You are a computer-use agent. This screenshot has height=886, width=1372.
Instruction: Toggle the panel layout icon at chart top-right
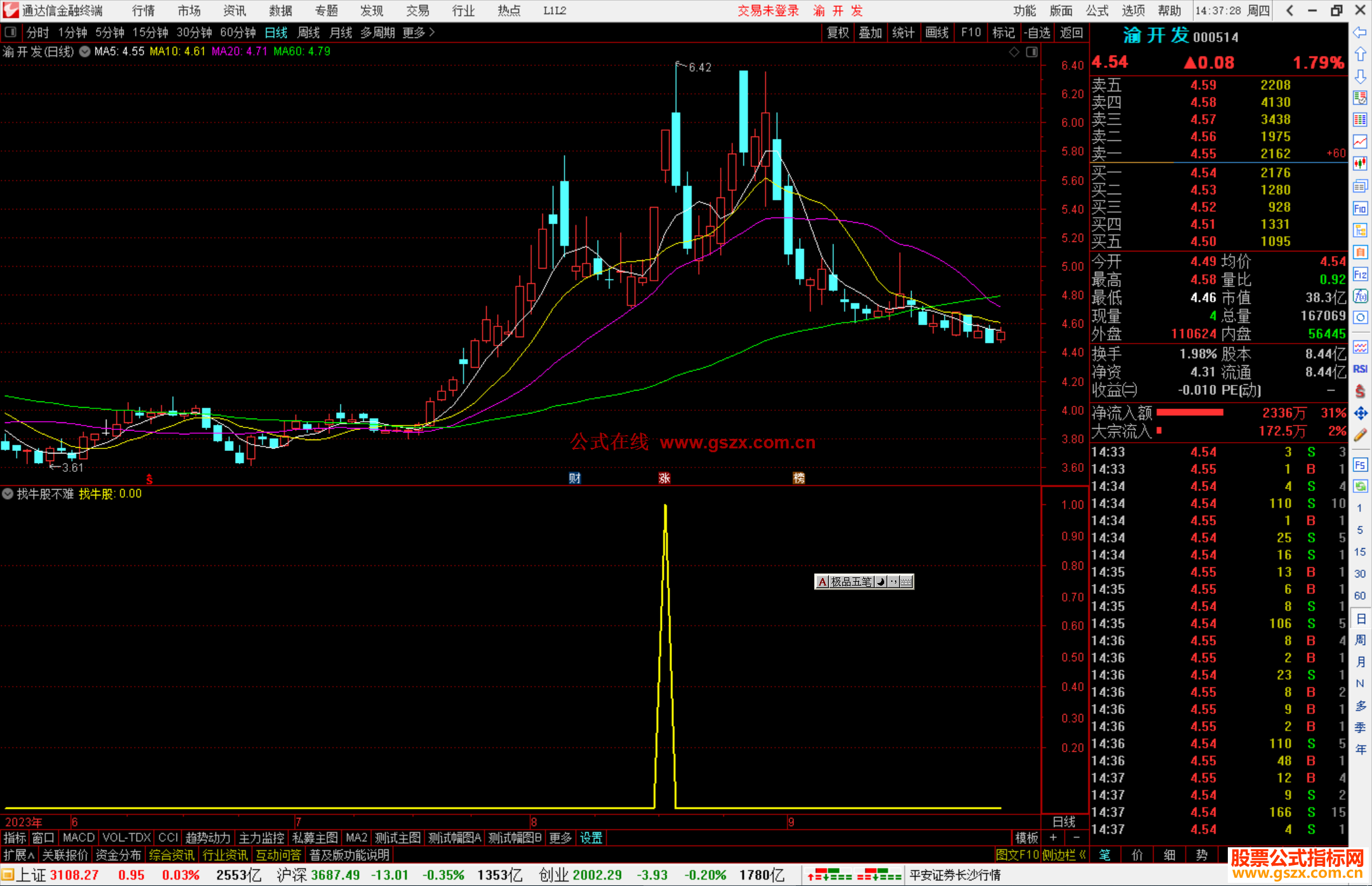click(x=1032, y=52)
